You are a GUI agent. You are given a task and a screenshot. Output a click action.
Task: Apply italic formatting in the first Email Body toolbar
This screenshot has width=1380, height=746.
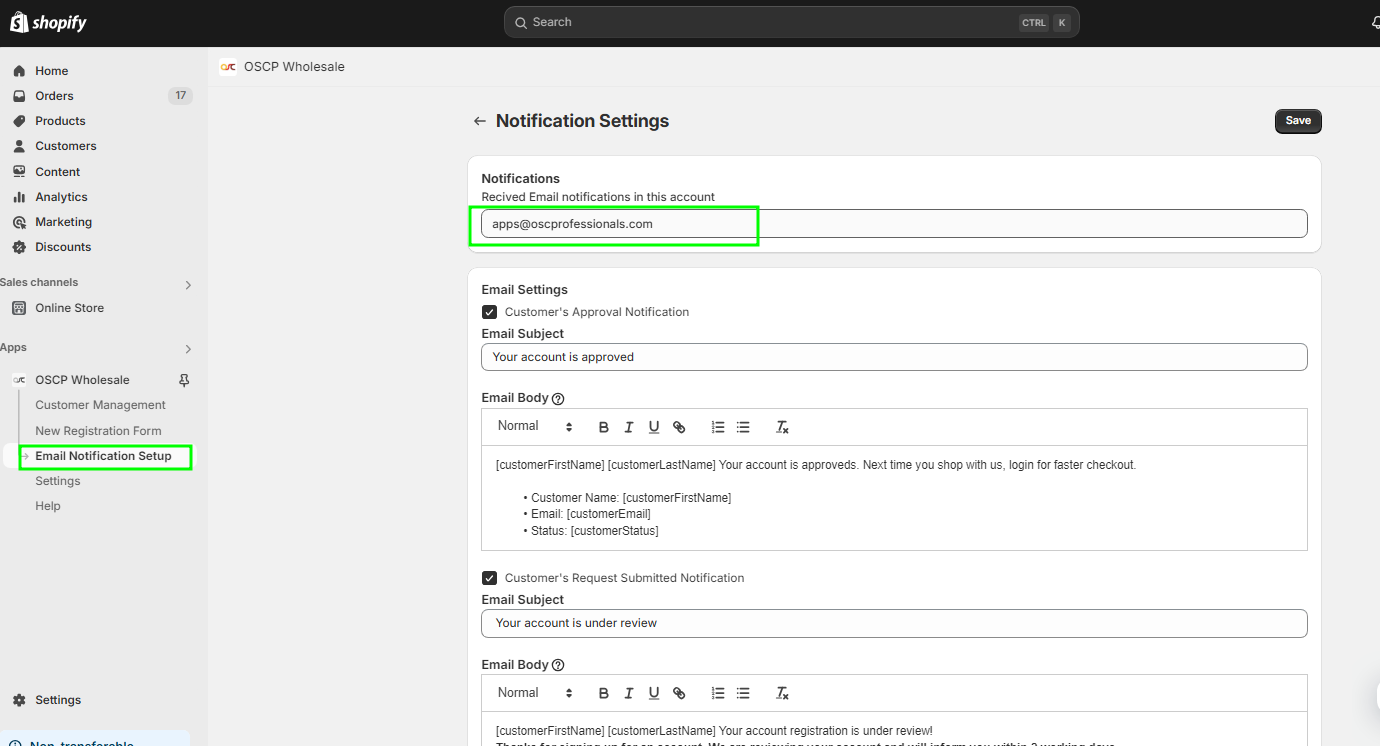(x=628, y=426)
